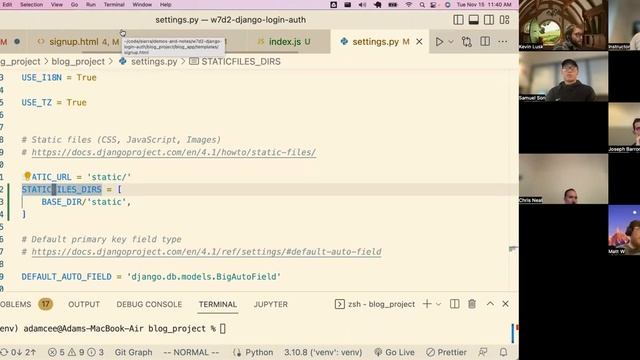Viewport: 640px width, 360px height.
Task: Open the Selection menu
Action: [31, 4]
